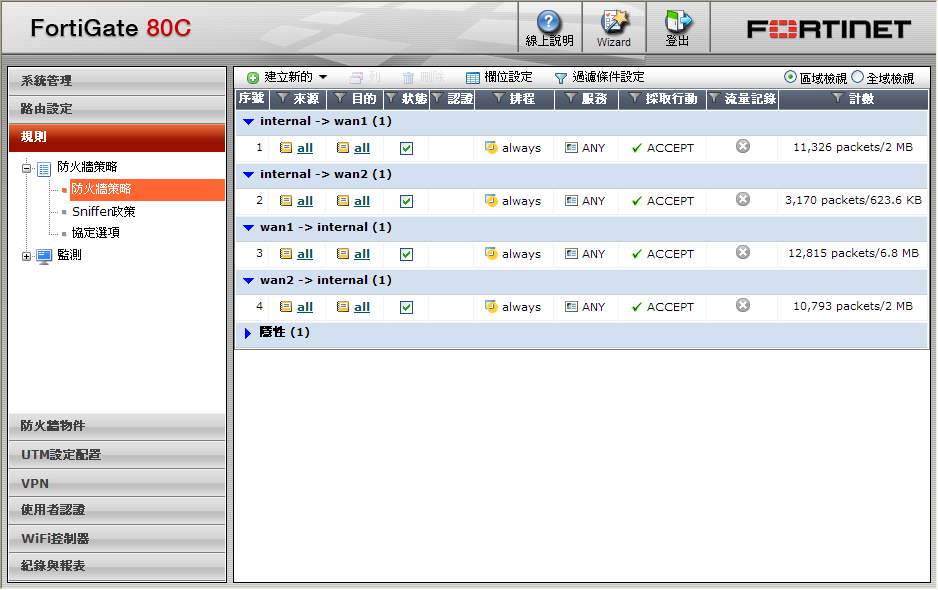Click filter icon in 來源 column header
The width and height of the screenshot is (938, 590).
coord(283,99)
